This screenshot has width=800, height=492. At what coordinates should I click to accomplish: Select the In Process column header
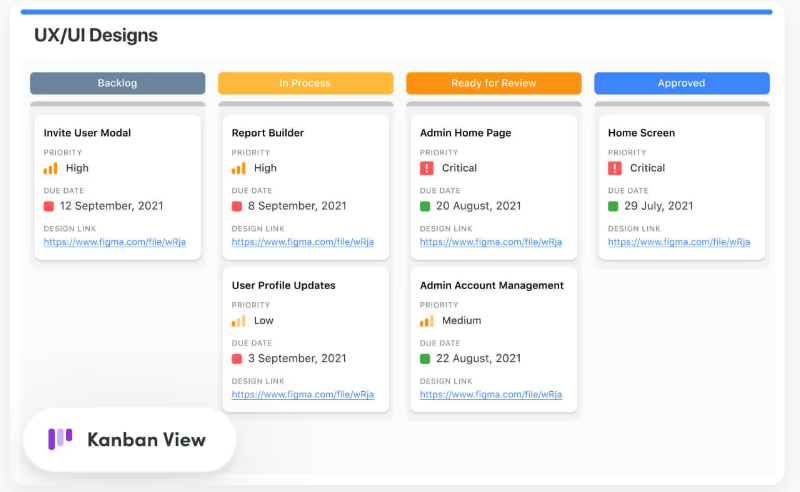(306, 83)
